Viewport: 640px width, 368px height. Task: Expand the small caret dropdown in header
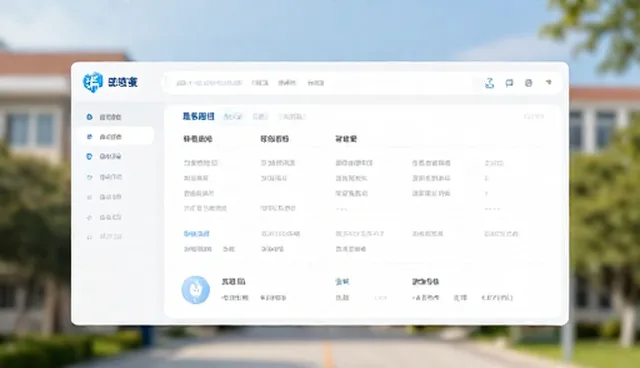tap(549, 82)
